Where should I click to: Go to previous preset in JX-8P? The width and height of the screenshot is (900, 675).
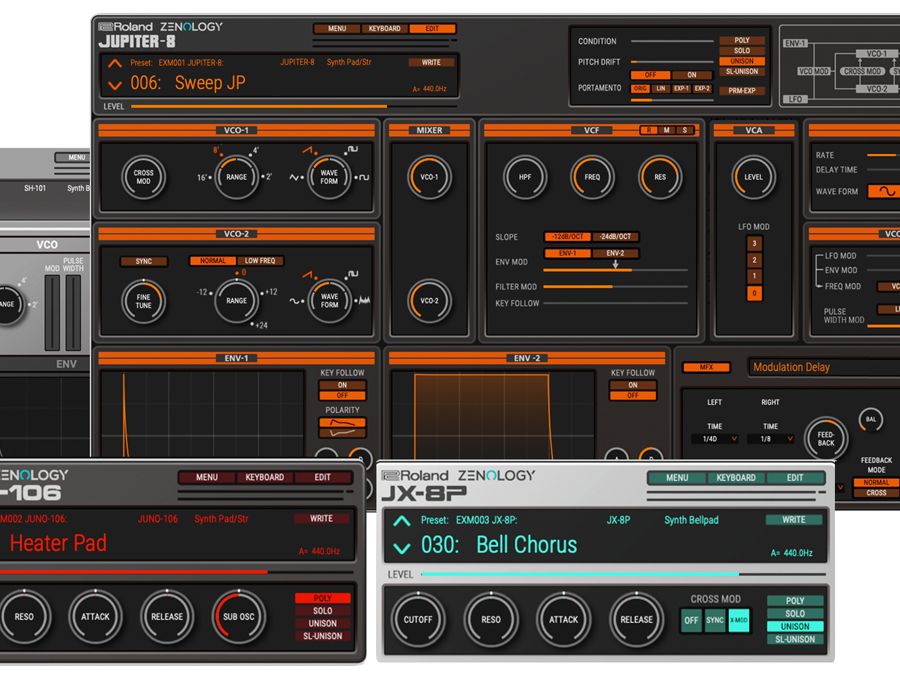click(402, 521)
